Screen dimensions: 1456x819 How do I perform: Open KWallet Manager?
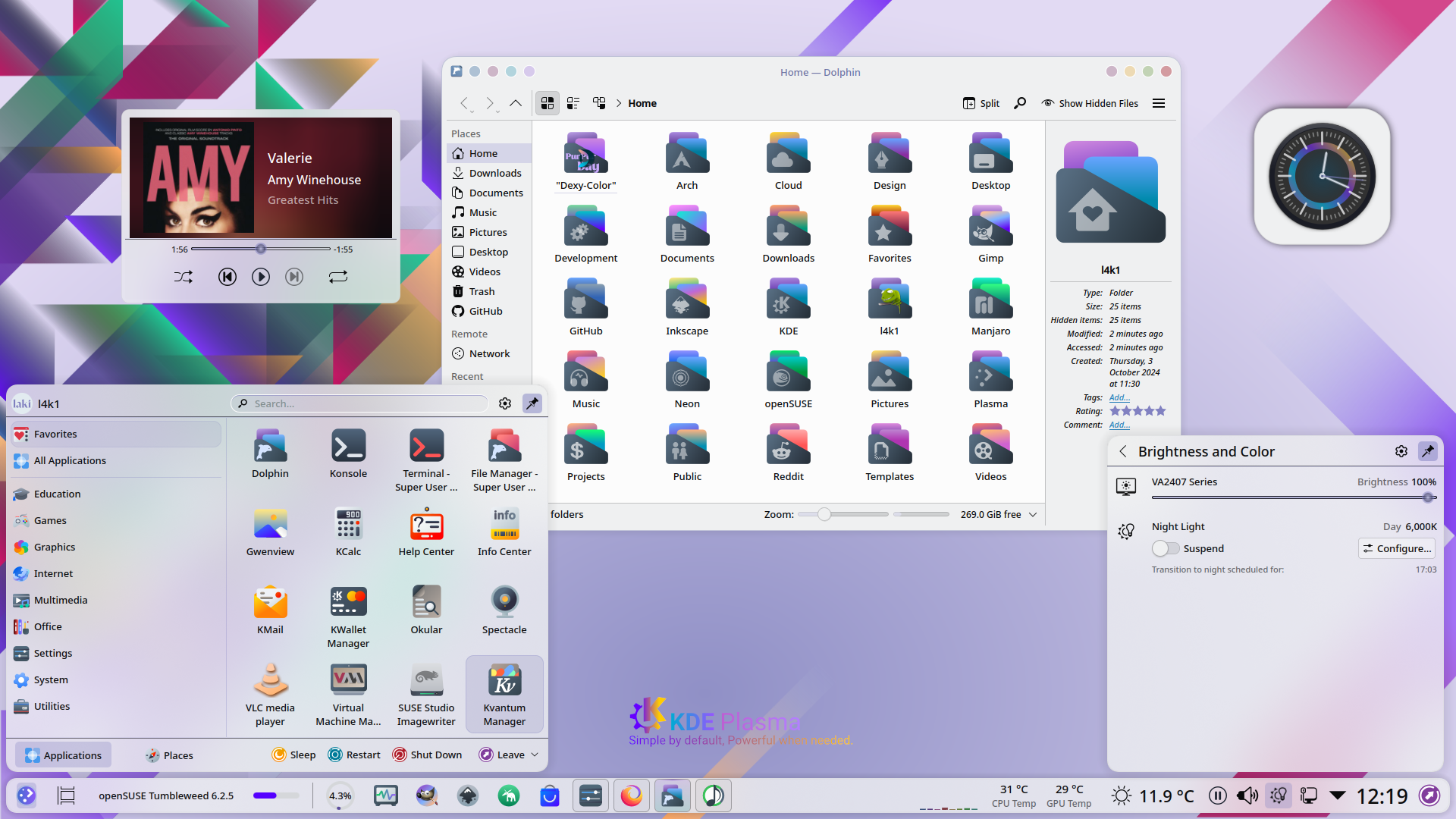pyautogui.click(x=348, y=617)
